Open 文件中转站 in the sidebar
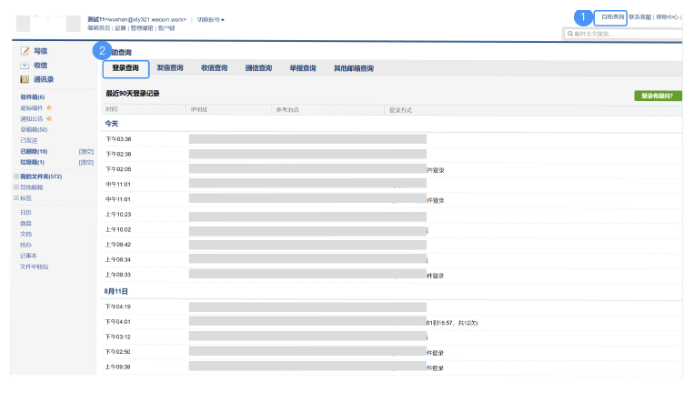This screenshot has height=400, width=693. 34,267
